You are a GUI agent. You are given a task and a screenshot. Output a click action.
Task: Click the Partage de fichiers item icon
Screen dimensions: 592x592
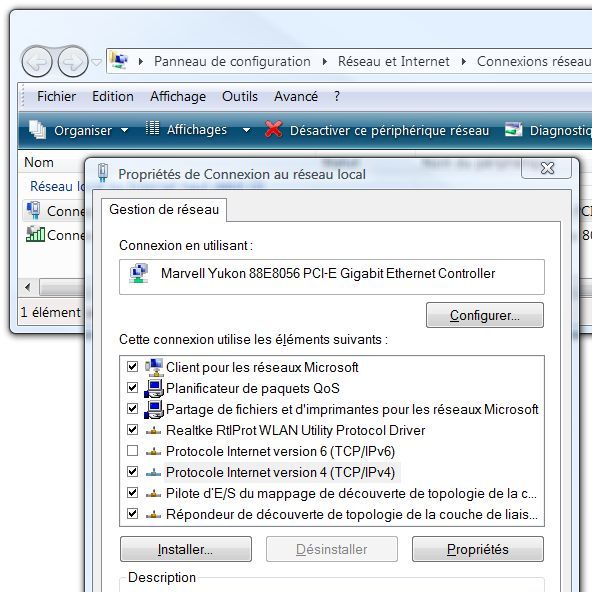coord(154,410)
